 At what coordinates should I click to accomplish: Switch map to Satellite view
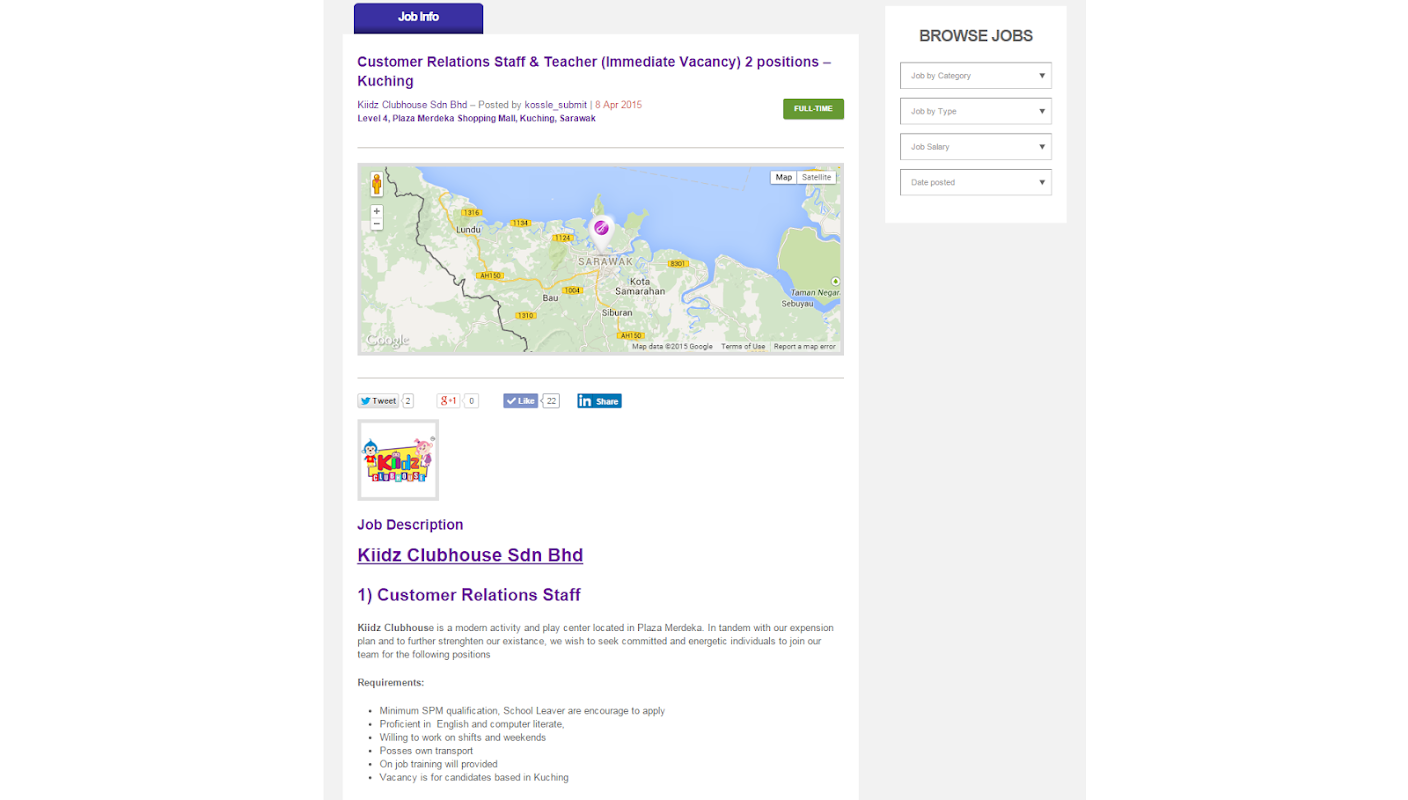[x=816, y=177]
